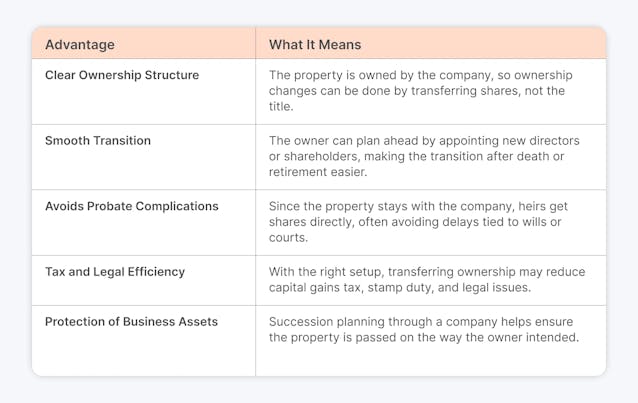Click the succession planning description text
Viewport: 638px width, 403px height.
(424, 329)
